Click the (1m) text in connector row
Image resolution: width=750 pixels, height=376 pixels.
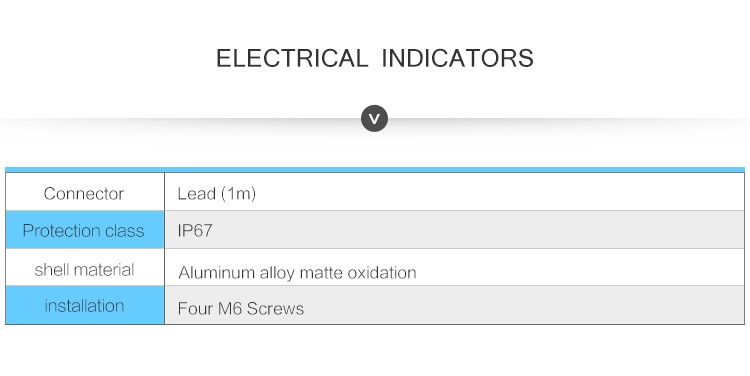239,193
